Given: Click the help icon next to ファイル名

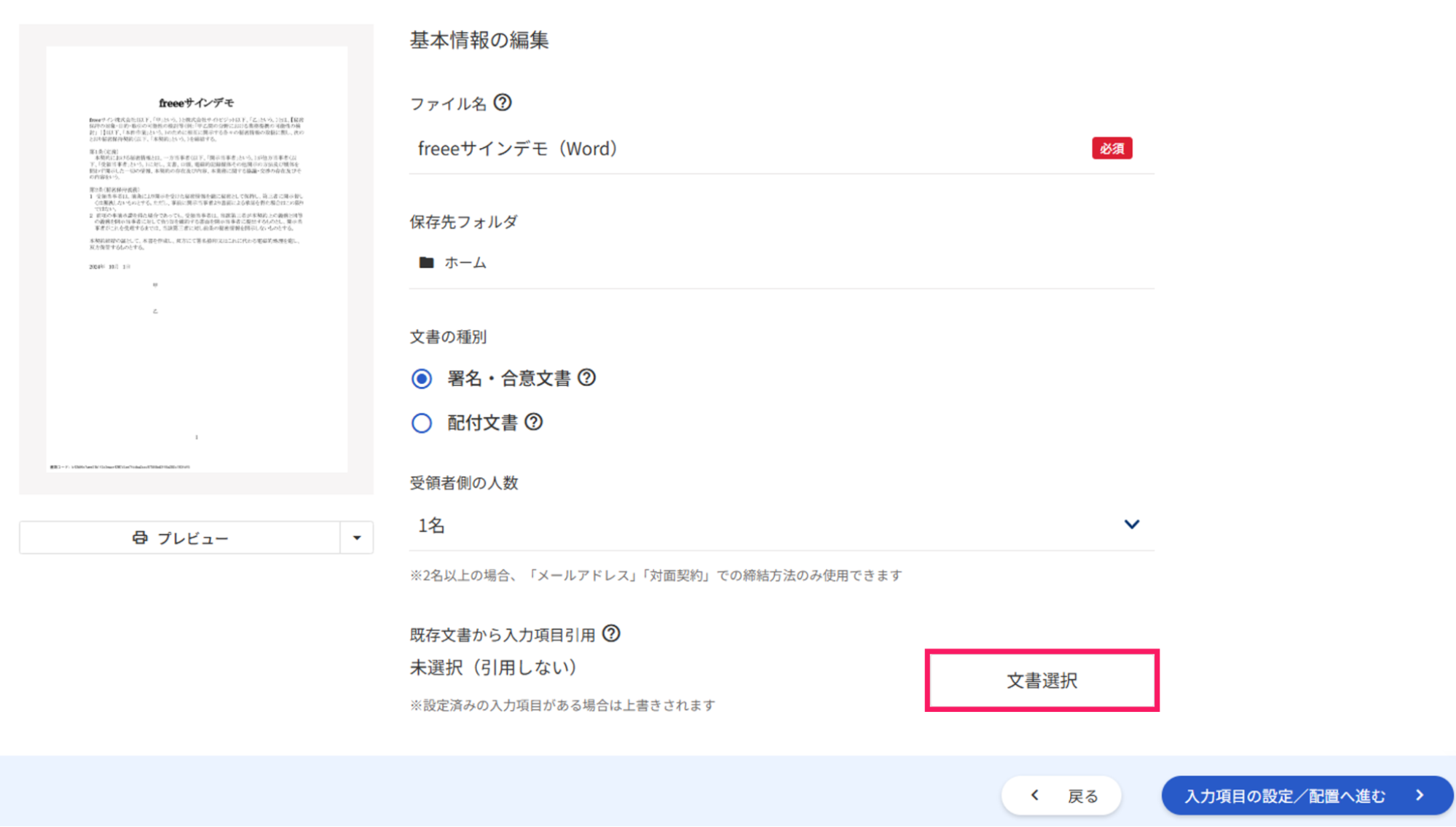Looking at the screenshot, I should click(503, 103).
